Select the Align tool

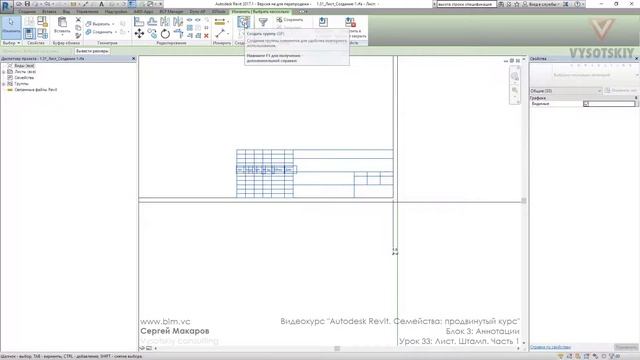[x=139, y=22]
